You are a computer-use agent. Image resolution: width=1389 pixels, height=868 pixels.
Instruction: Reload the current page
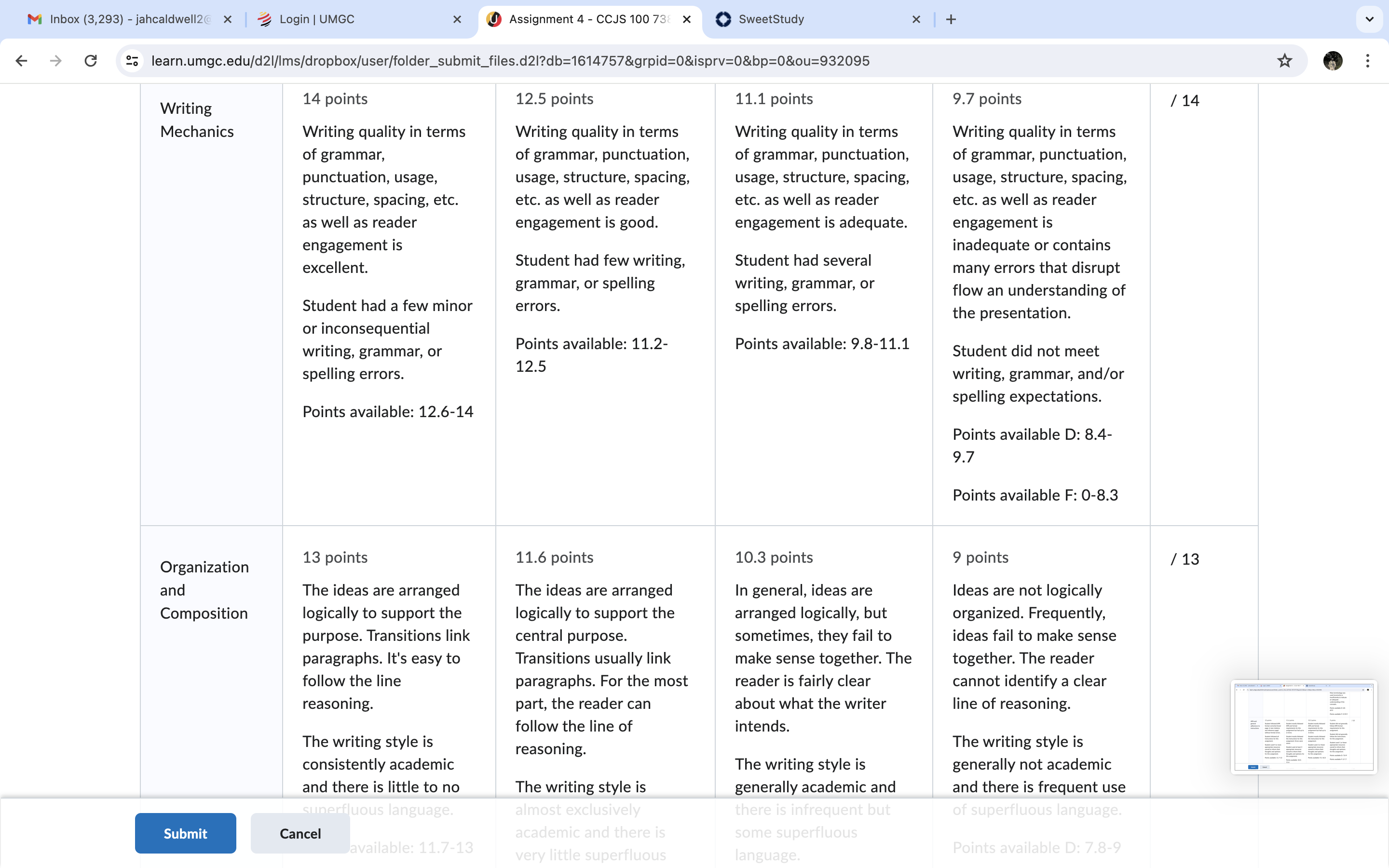coord(91,61)
